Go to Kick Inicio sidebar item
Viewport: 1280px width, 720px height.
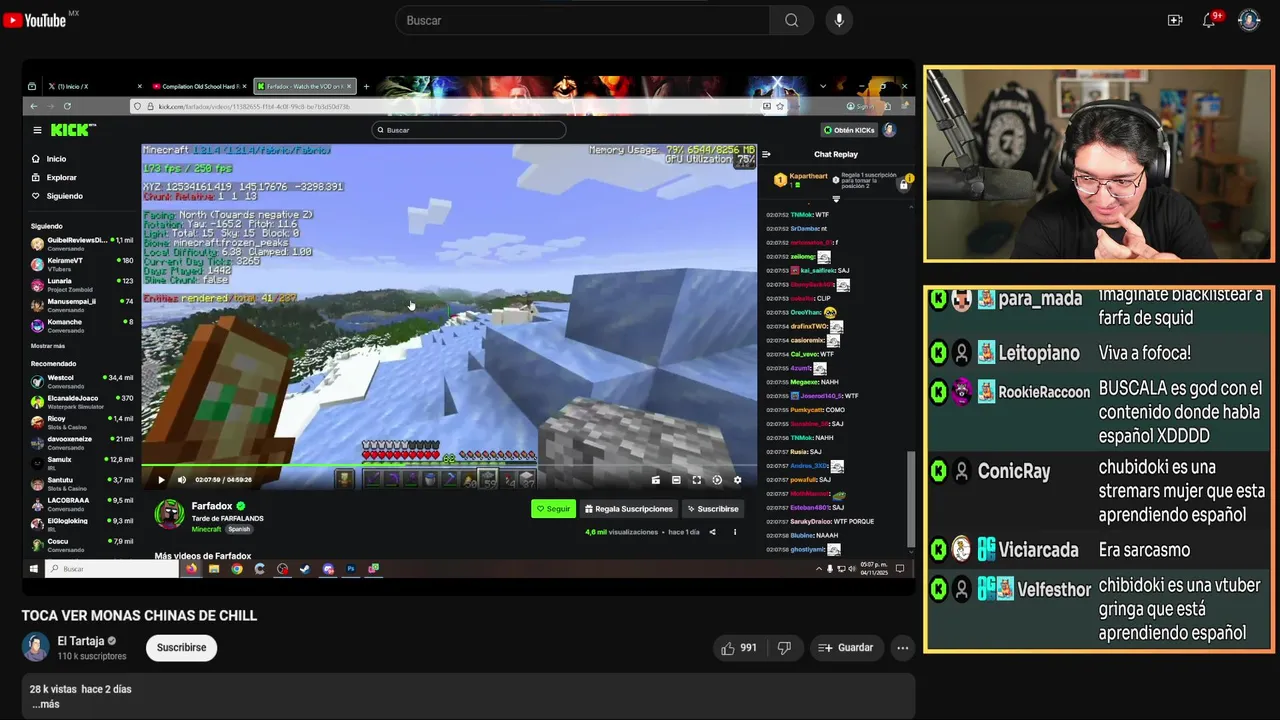[x=50, y=159]
